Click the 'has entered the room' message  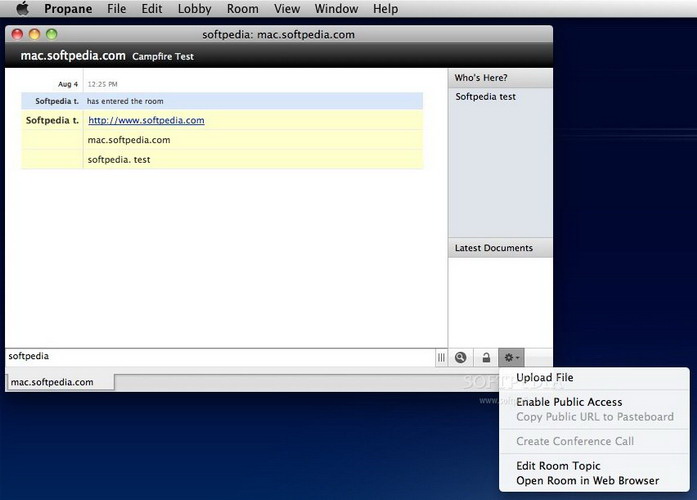pyautogui.click(x=125, y=101)
